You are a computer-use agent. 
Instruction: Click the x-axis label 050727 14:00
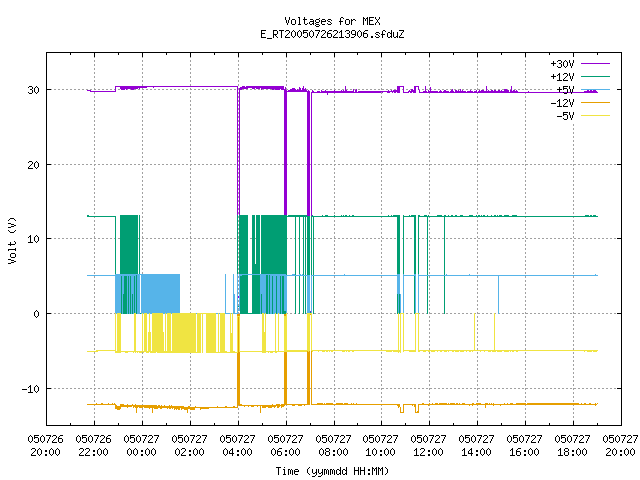476,445
